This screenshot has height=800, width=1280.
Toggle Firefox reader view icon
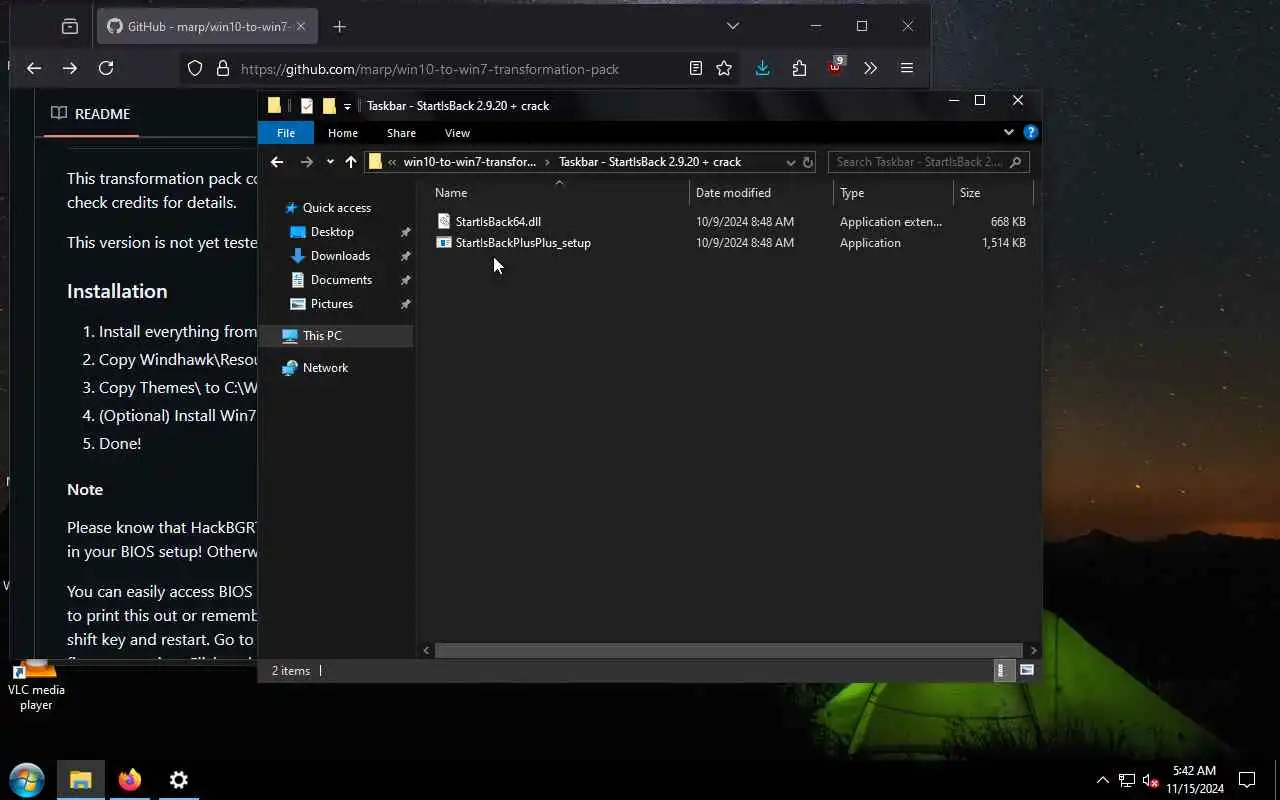[x=696, y=68]
